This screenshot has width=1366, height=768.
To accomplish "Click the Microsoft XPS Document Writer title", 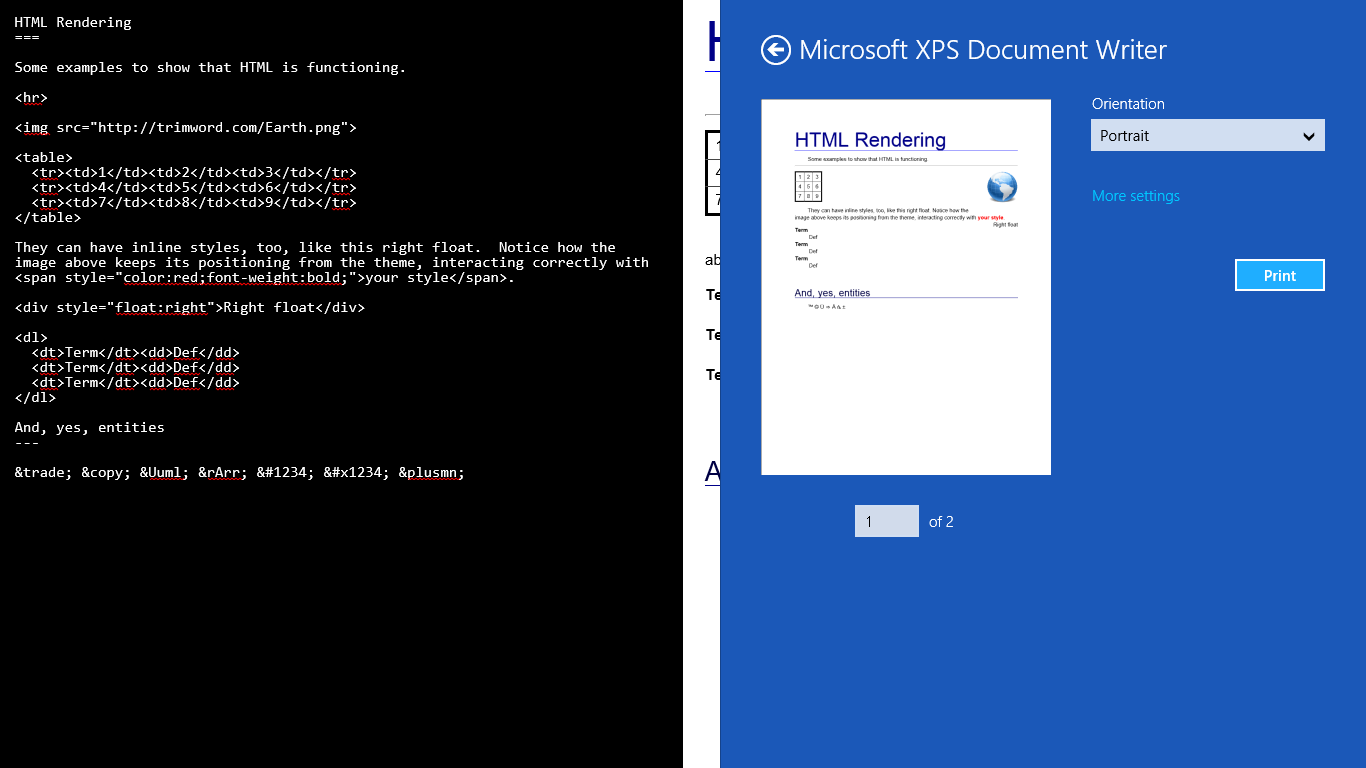I will (x=982, y=50).
